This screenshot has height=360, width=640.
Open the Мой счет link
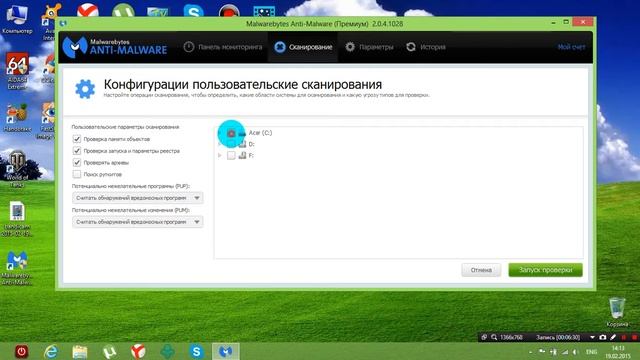571,47
